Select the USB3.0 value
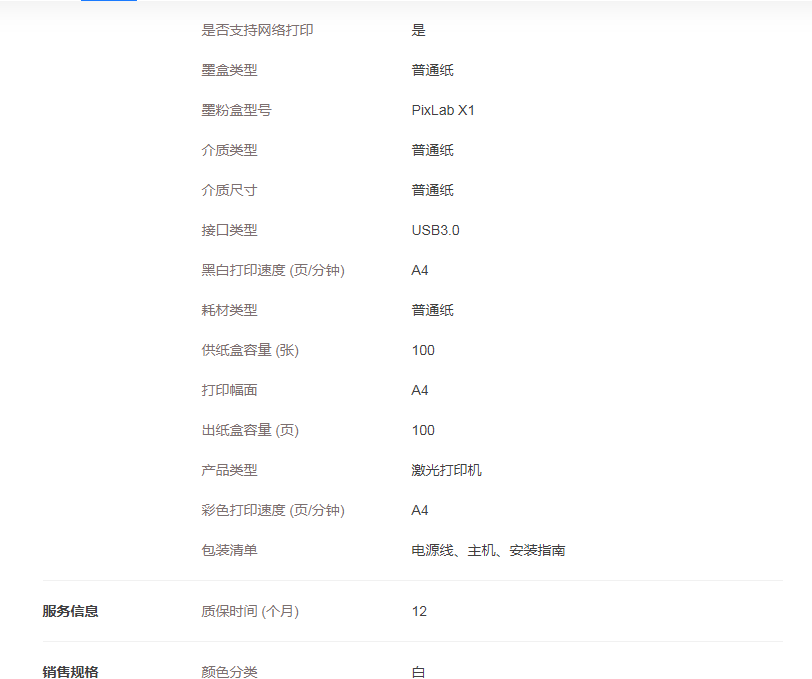This screenshot has width=812, height=679. coord(436,230)
